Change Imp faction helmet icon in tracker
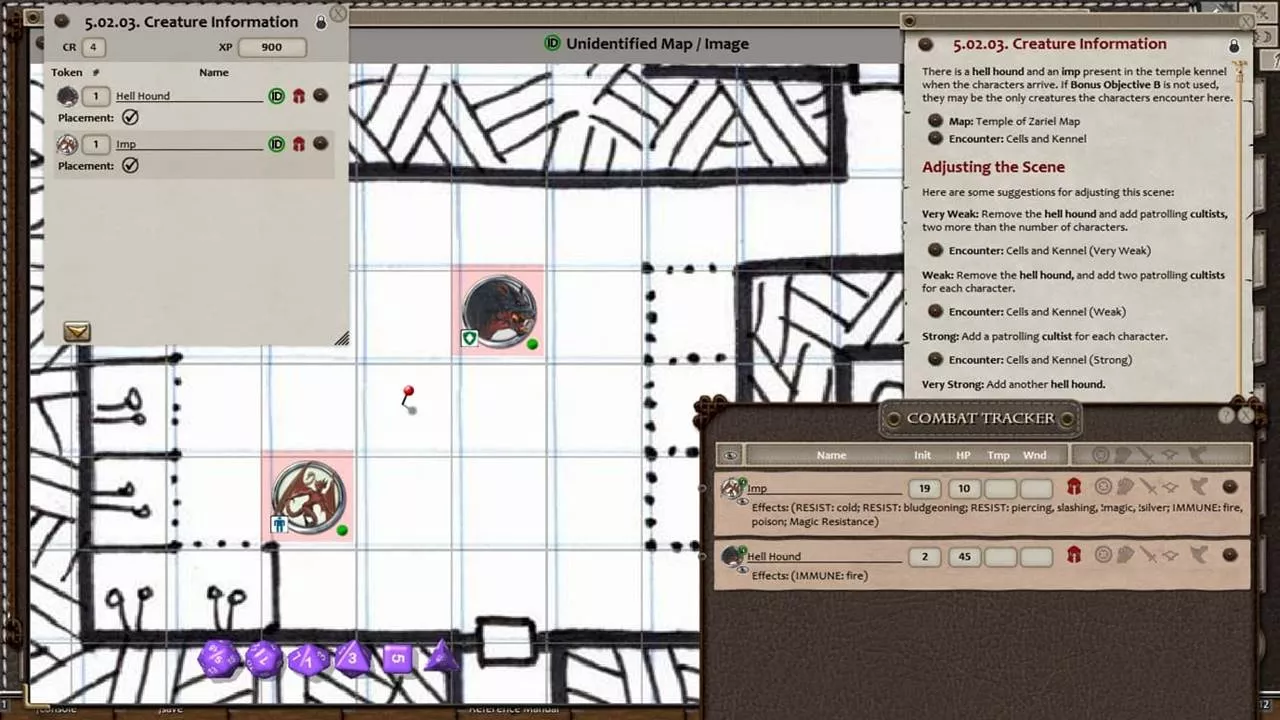The width and height of the screenshot is (1280, 720). click(x=1074, y=487)
